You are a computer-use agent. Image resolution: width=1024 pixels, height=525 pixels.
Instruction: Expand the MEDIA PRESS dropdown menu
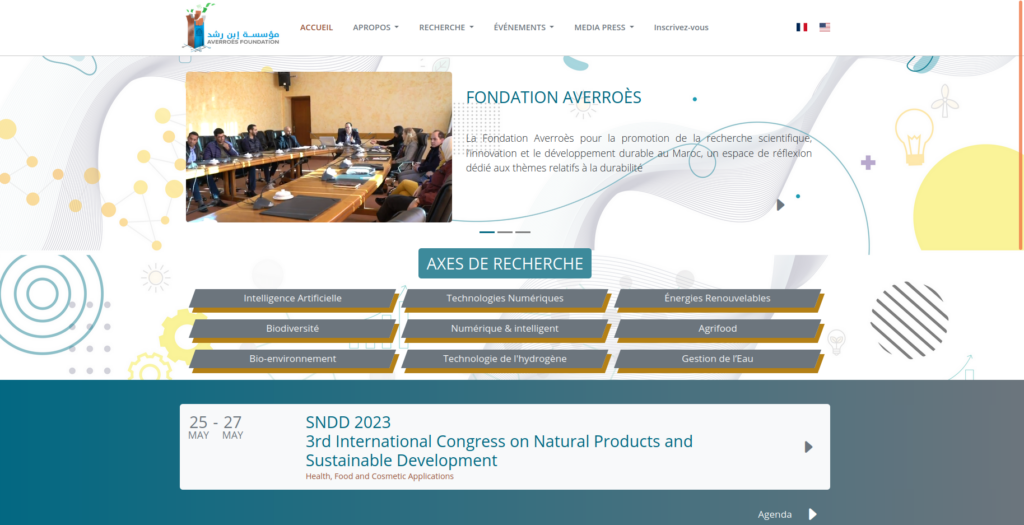[x=604, y=27]
